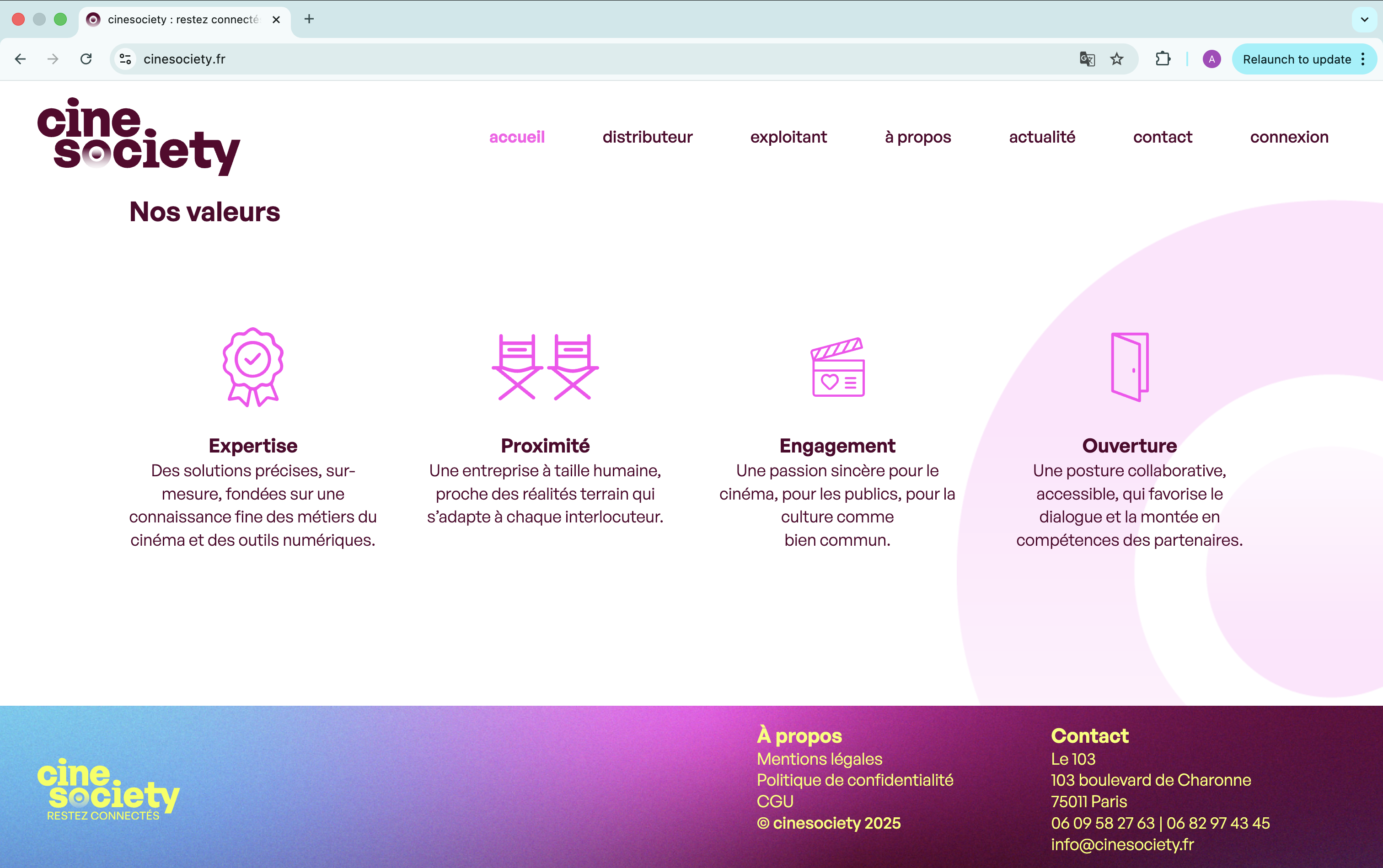Click the cinesociety header logo
This screenshot has height=868, width=1383.
click(139, 137)
